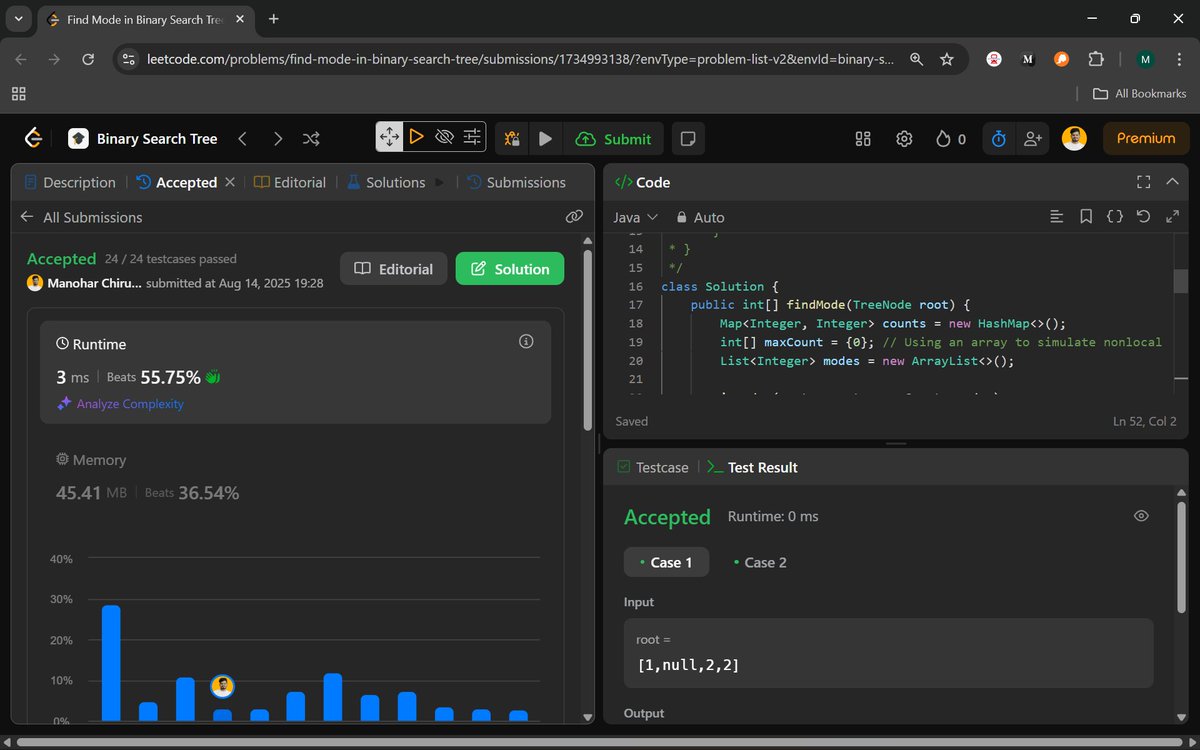This screenshot has width=1200, height=750.
Task: Maximize Code panel with corner brackets icon
Action: 1144,182
